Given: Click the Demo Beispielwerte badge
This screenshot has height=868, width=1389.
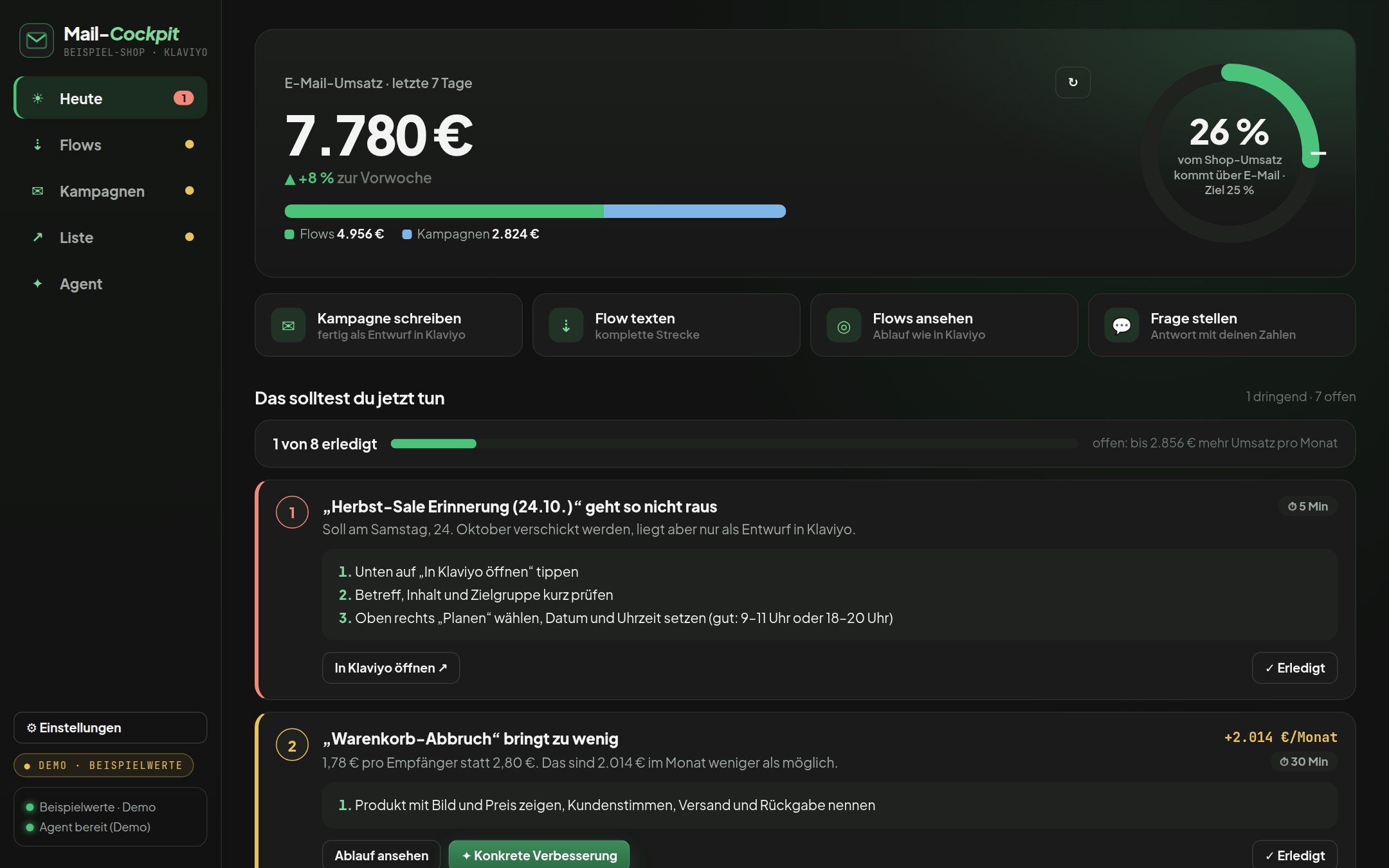Looking at the screenshot, I should [104, 765].
